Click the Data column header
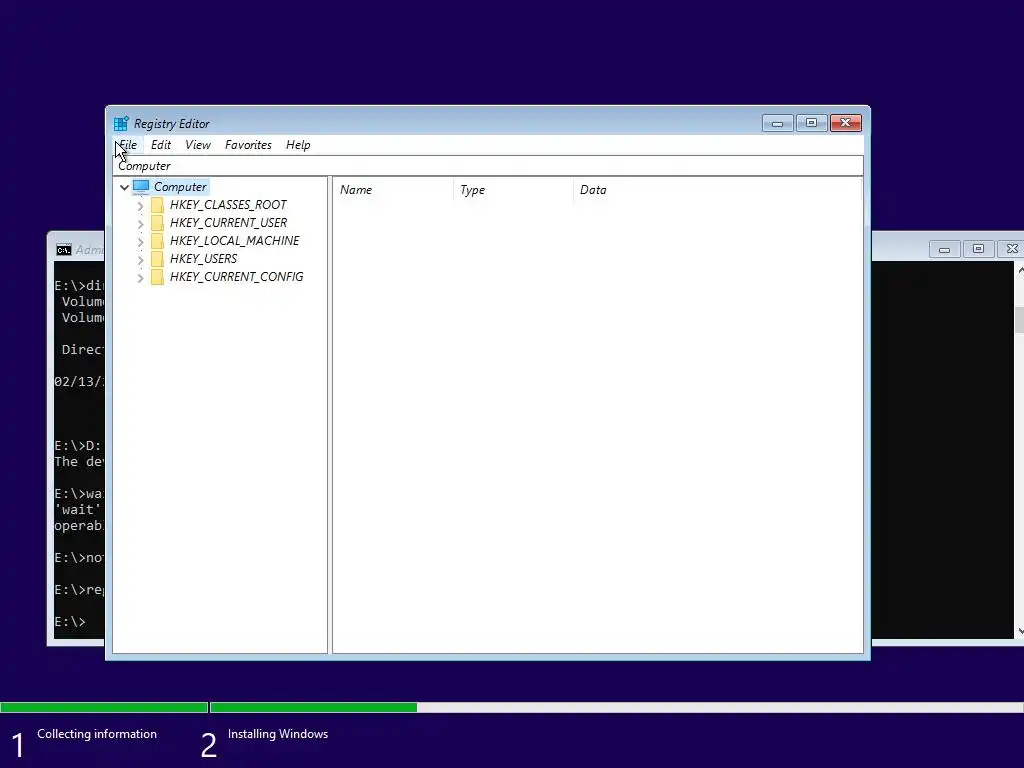The image size is (1024, 768). click(x=717, y=190)
